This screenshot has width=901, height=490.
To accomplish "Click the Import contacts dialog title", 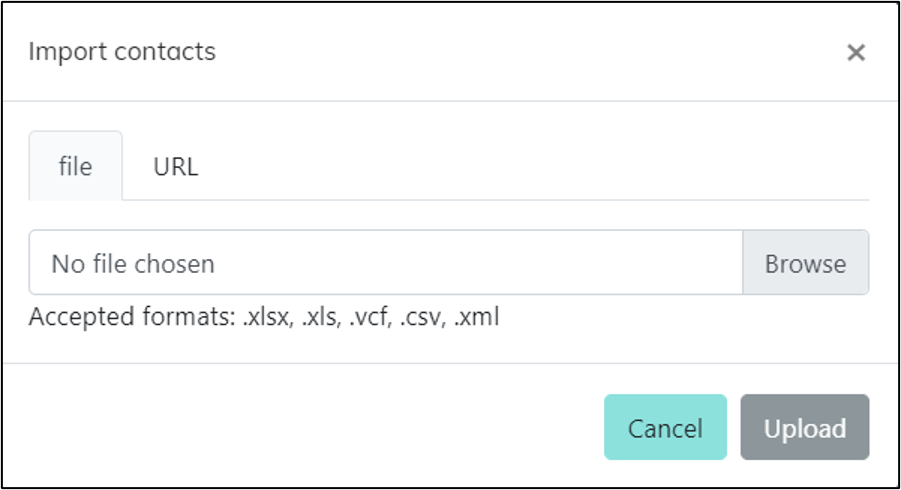I will click(x=122, y=52).
